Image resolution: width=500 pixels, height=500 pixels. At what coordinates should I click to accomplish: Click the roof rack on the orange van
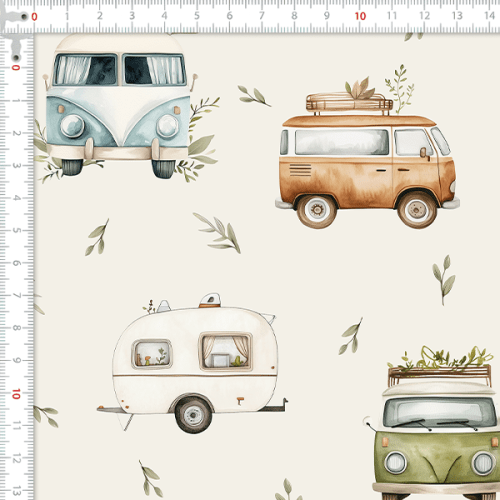(x=349, y=103)
